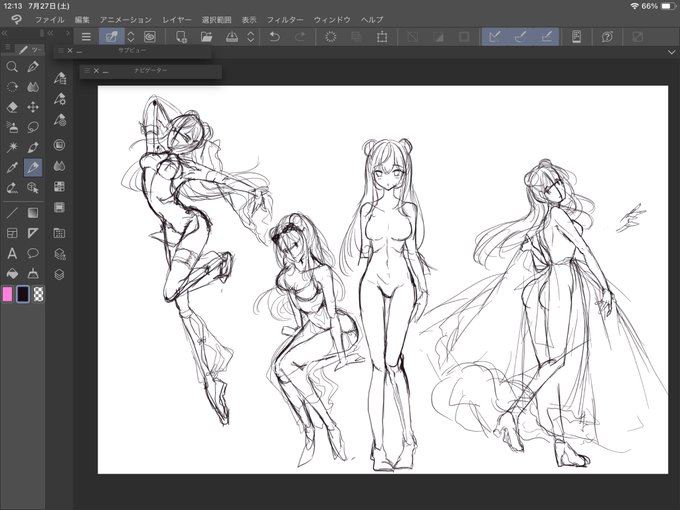Viewport: 680px width, 510px height.
Task: Open the 選択範囲 menu
Action: point(216,20)
